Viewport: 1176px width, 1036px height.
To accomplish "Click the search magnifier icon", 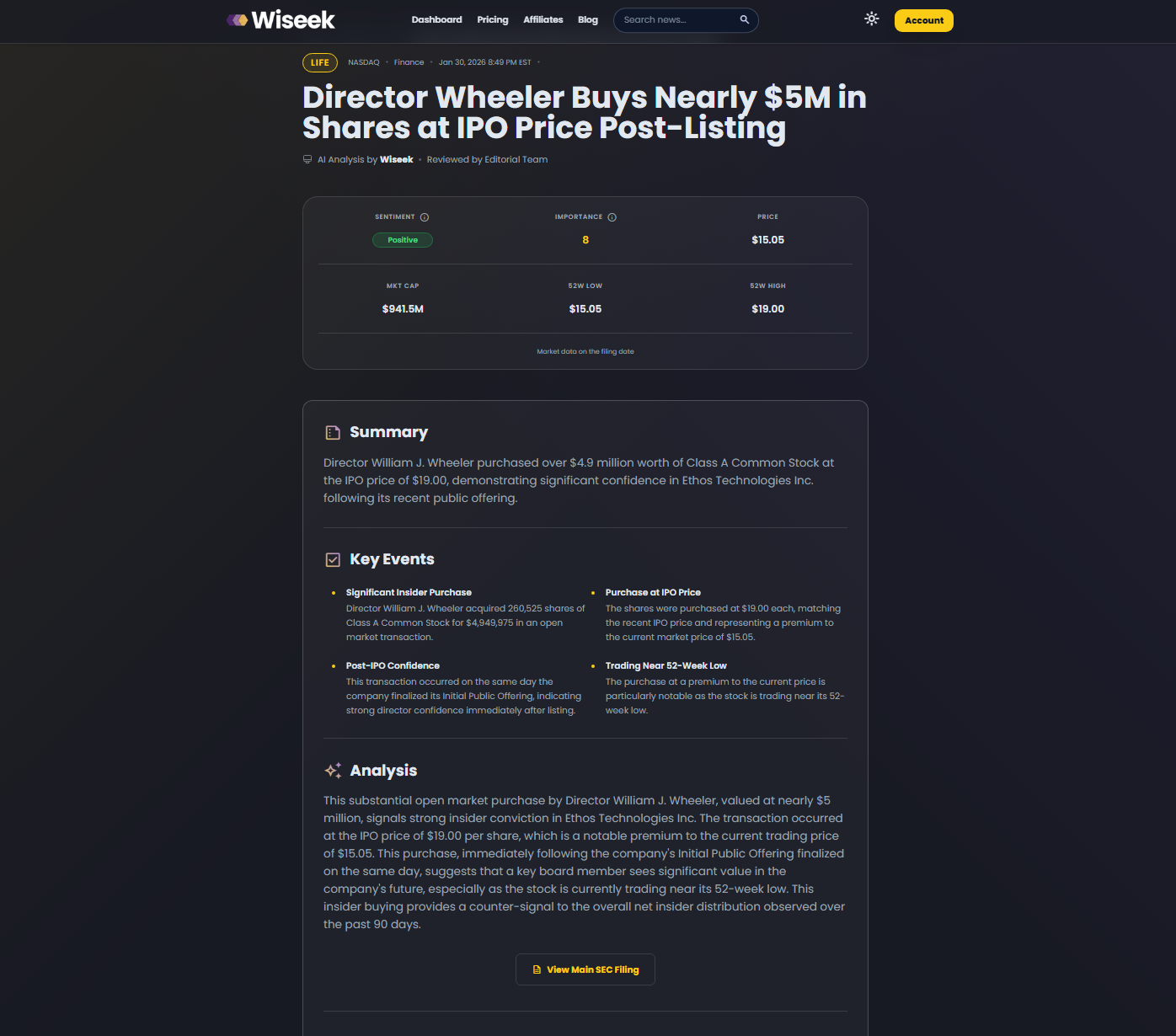I will pos(744,19).
